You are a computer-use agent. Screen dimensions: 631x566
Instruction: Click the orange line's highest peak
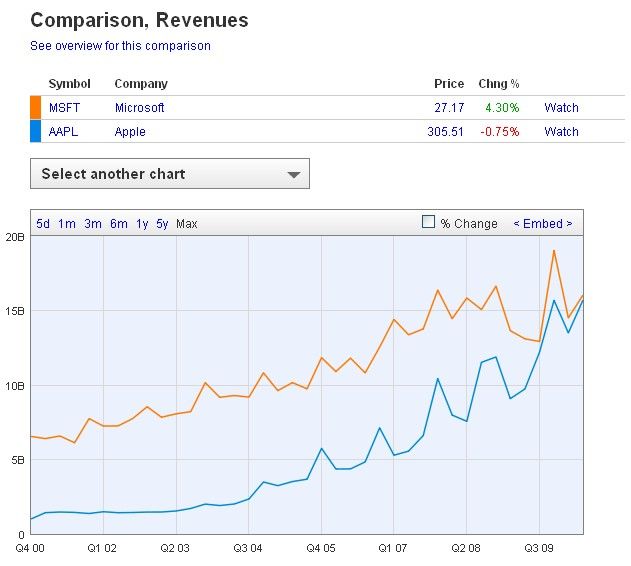click(x=554, y=250)
